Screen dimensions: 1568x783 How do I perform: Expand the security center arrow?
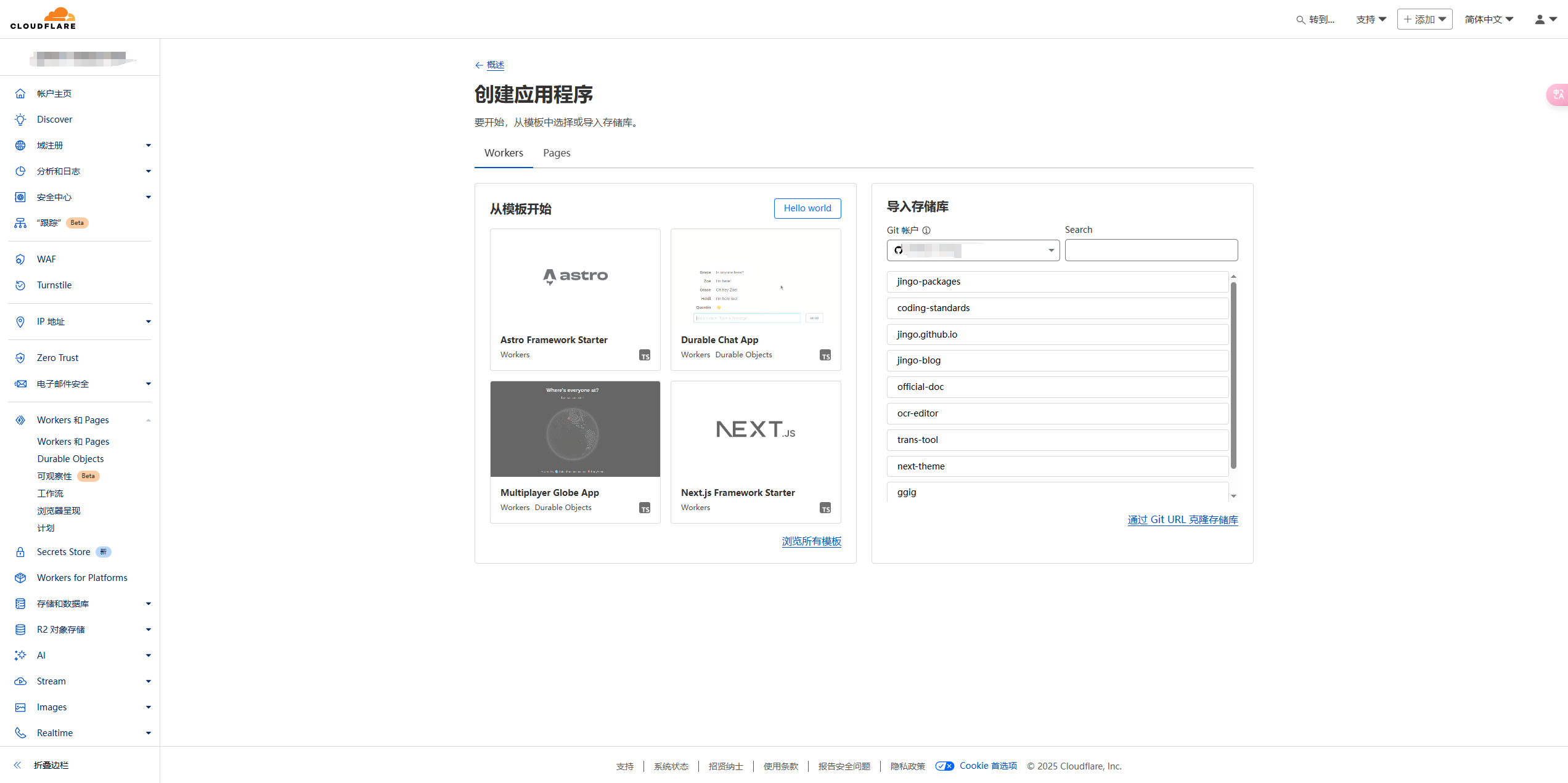148,197
